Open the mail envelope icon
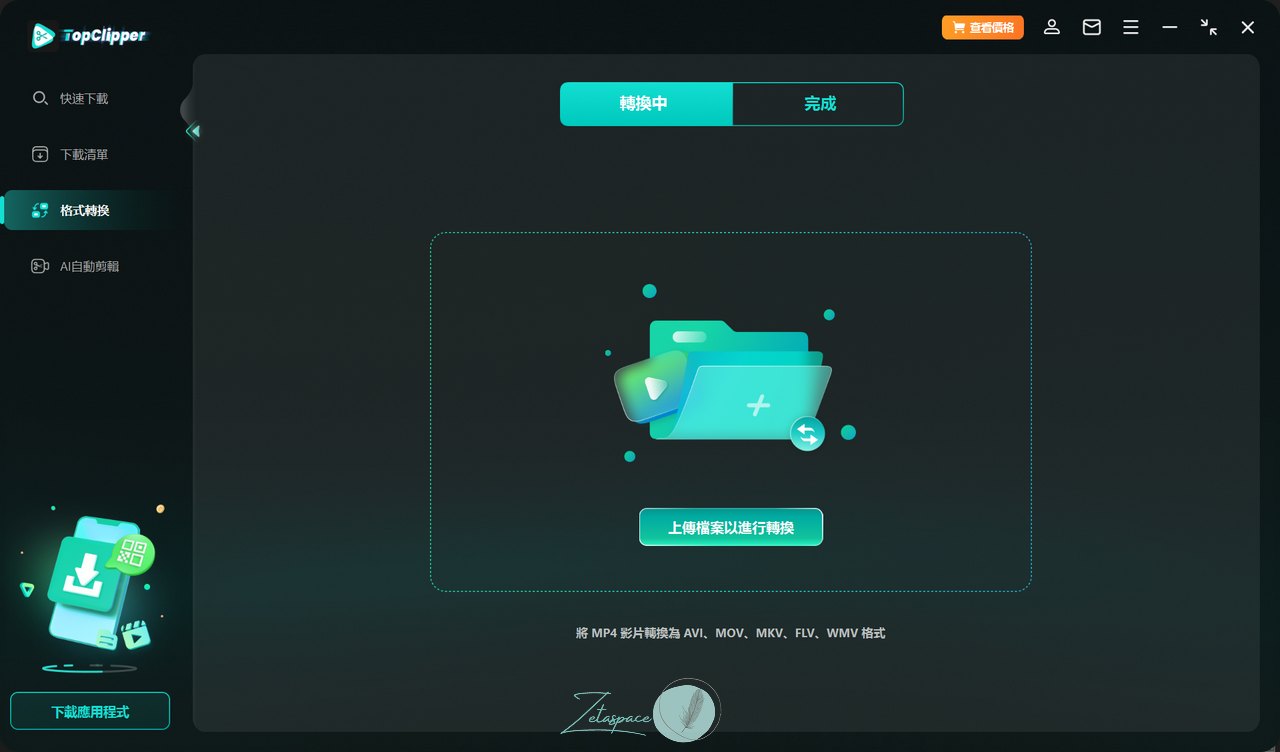Image resolution: width=1280 pixels, height=752 pixels. [x=1092, y=28]
